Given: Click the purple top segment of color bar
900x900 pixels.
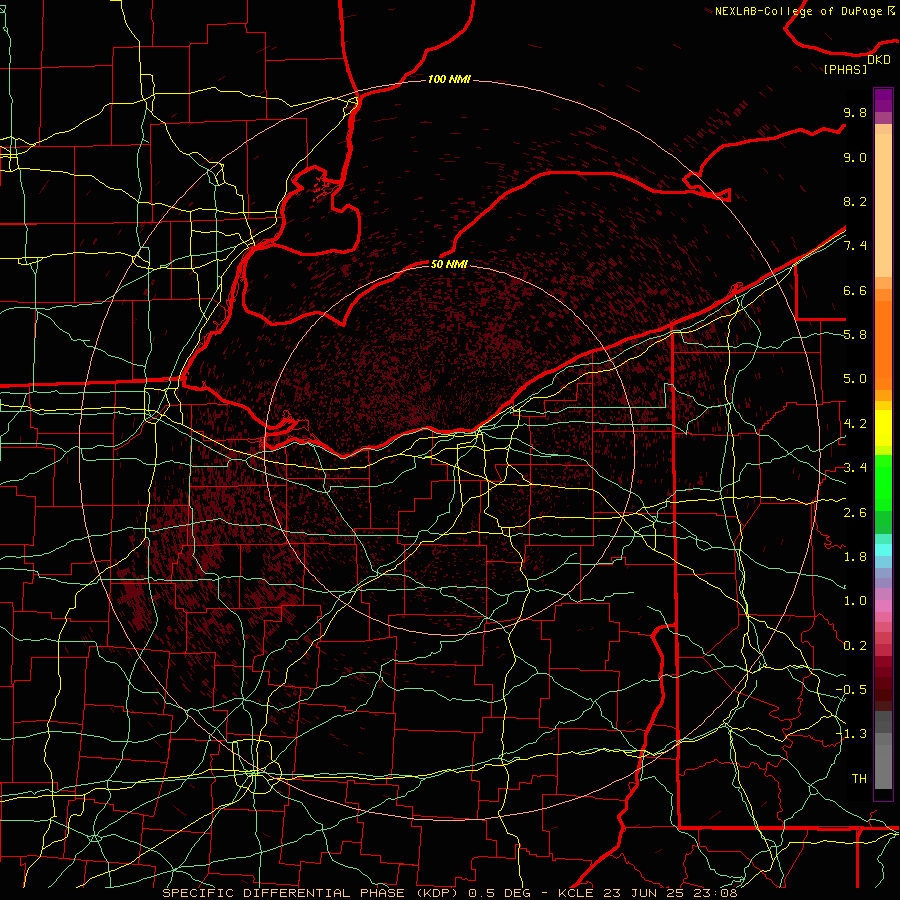Looking at the screenshot, I should pos(883,100).
